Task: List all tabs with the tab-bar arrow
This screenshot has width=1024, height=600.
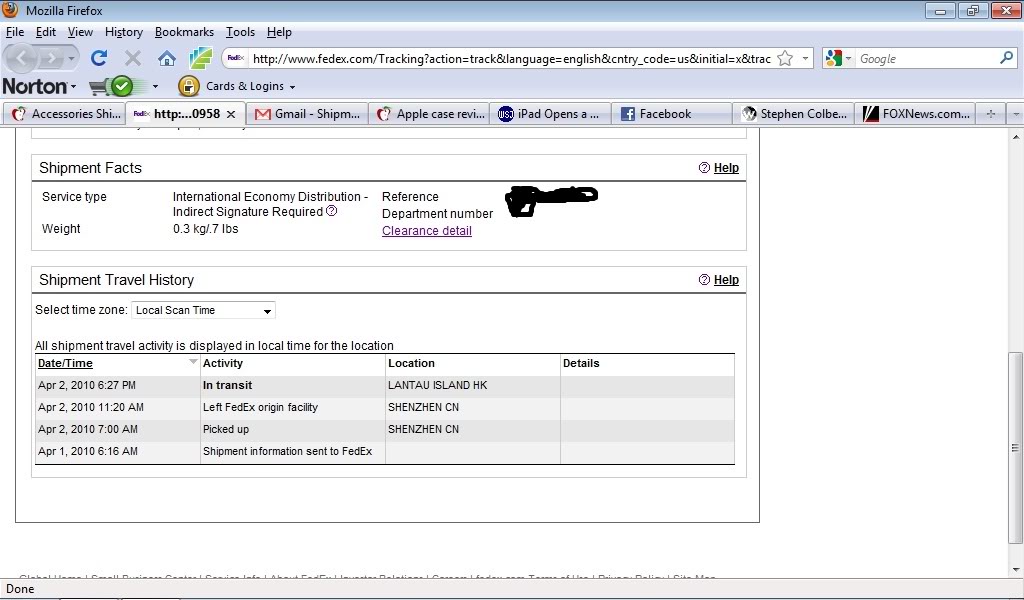Action: [1016, 114]
